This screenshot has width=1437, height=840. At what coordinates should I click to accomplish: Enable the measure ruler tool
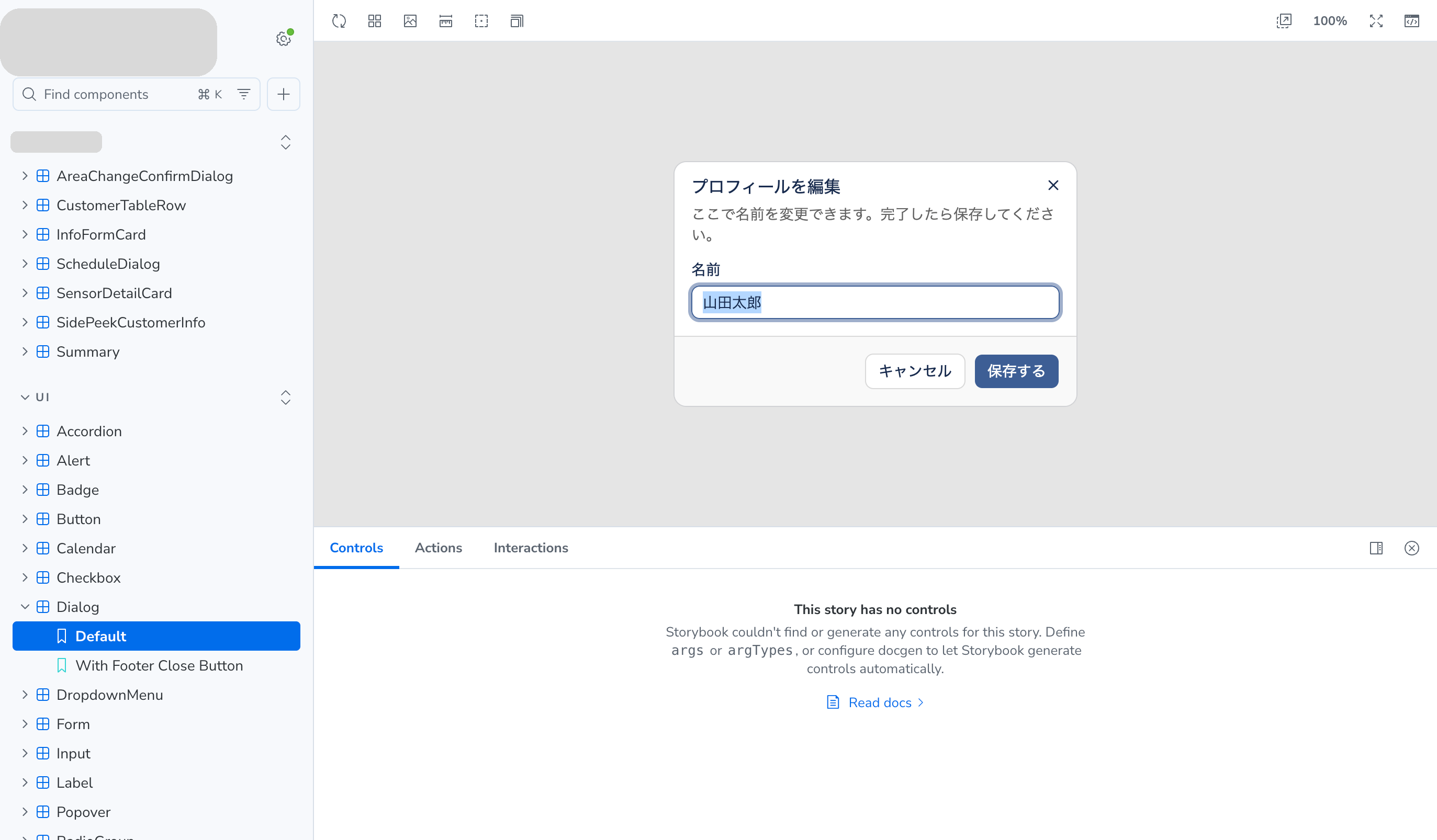pyautogui.click(x=446, y=21)
